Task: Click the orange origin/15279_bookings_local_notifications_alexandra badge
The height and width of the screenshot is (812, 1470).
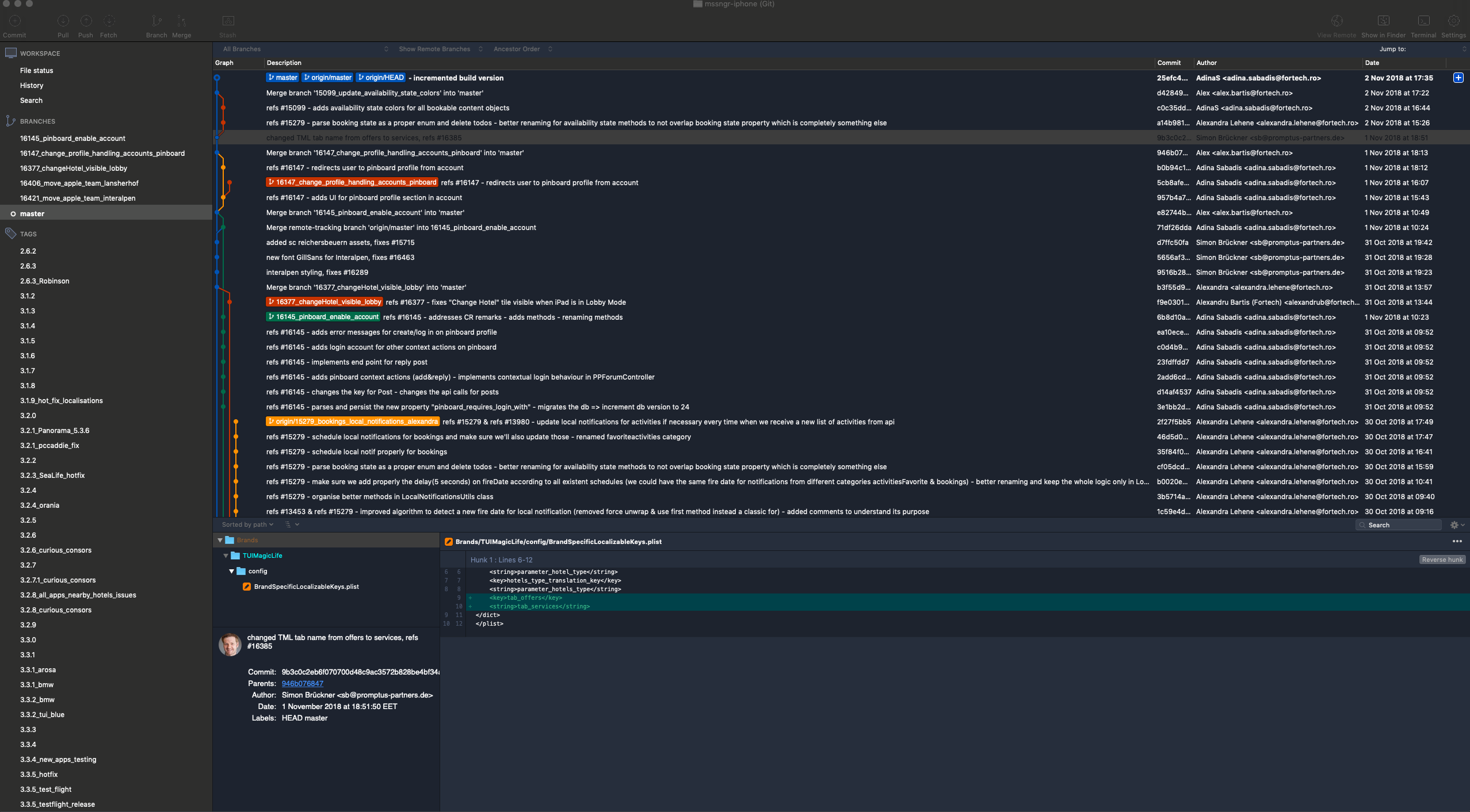Action: point(353,422)
